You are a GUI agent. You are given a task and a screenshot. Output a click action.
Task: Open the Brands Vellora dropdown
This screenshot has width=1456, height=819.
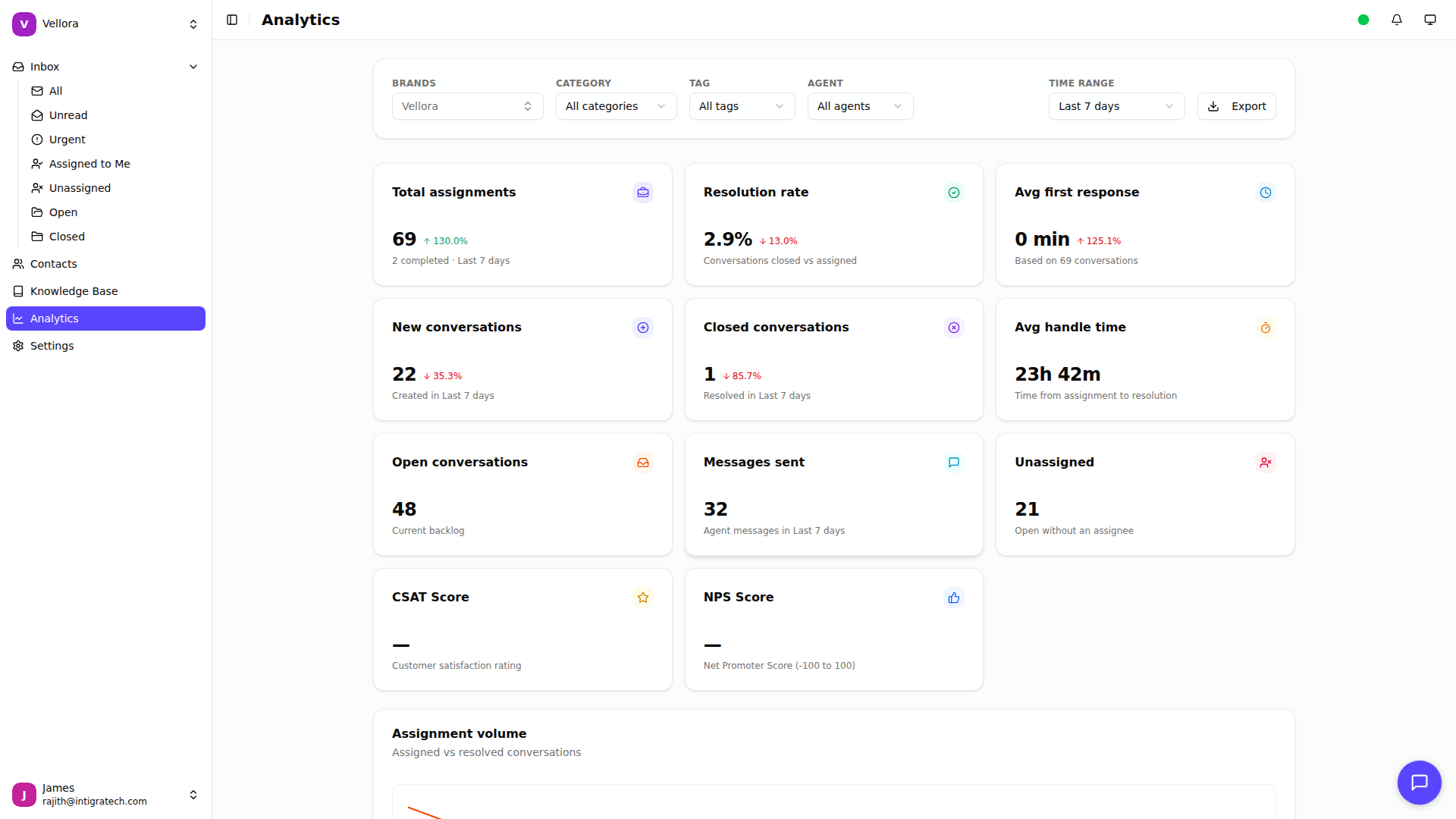pyautogui.click(x=468, y=106)
